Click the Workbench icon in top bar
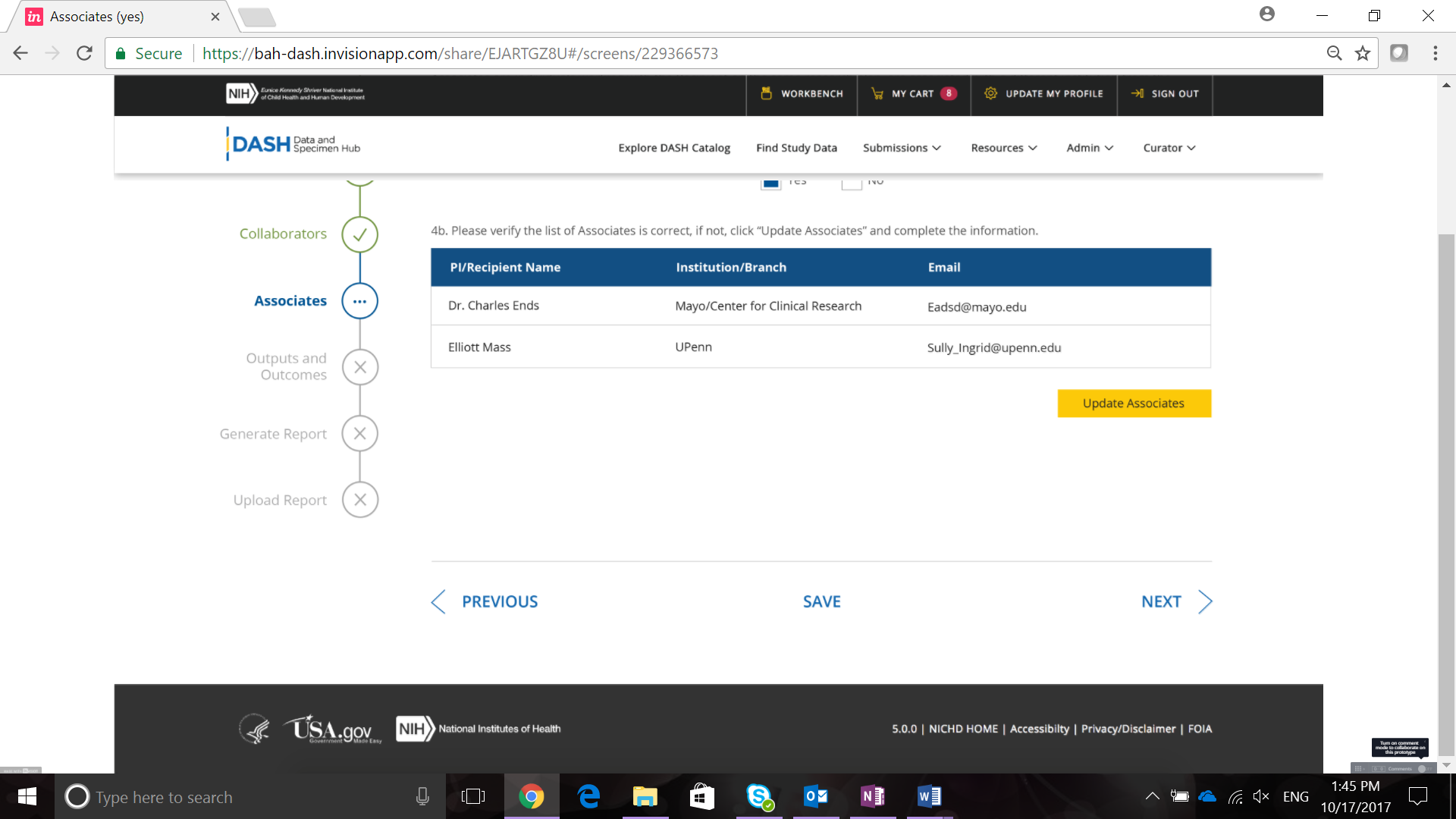 pyautogui.click(x=766, y=93)
